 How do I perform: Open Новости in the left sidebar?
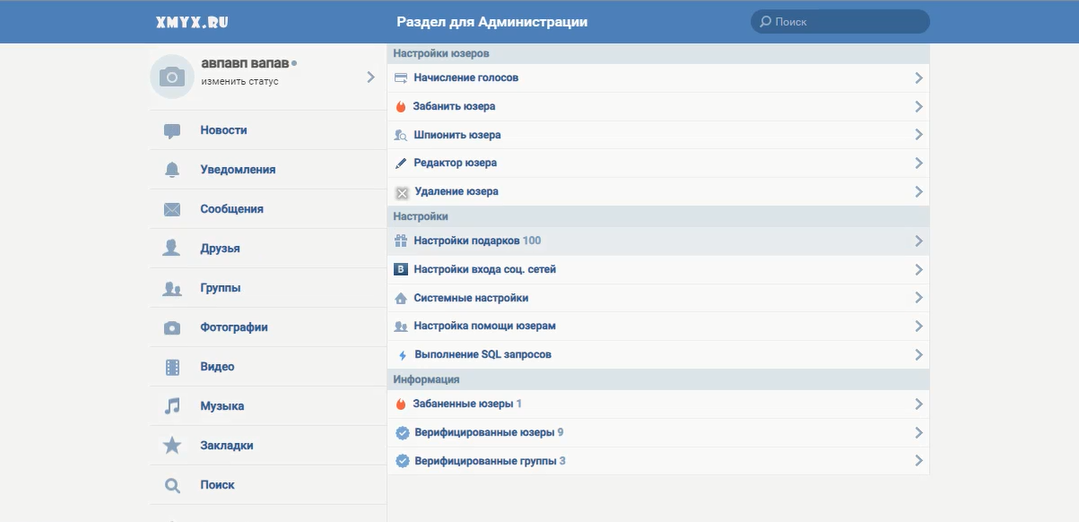223,130
